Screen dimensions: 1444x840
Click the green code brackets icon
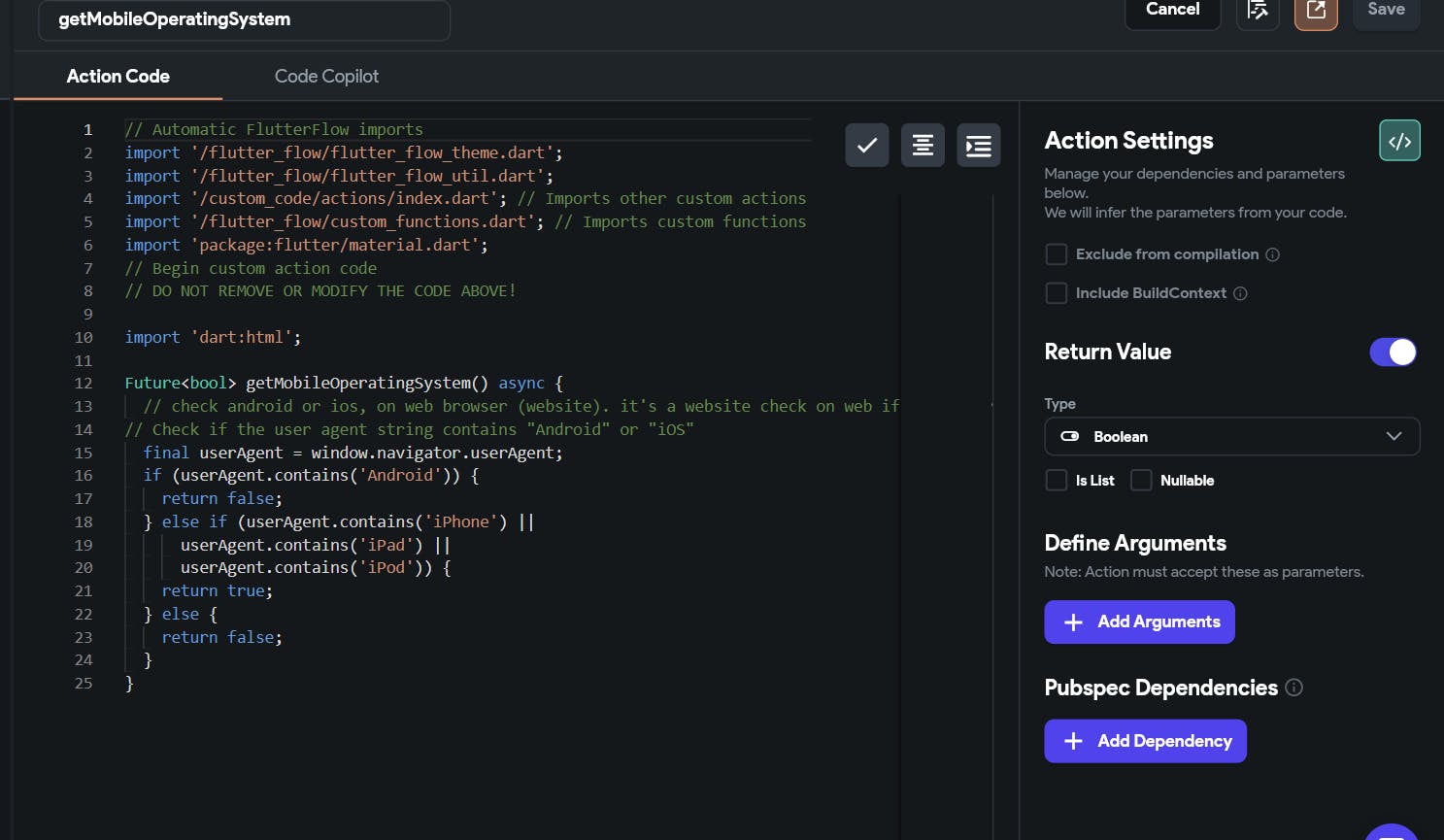coord(1399,141)
